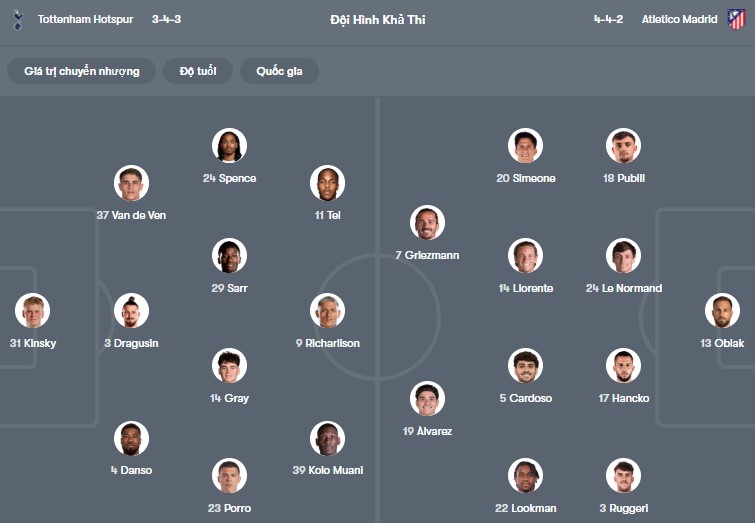
Task: Select Richarlison's player photo
Action: [327, 311]
